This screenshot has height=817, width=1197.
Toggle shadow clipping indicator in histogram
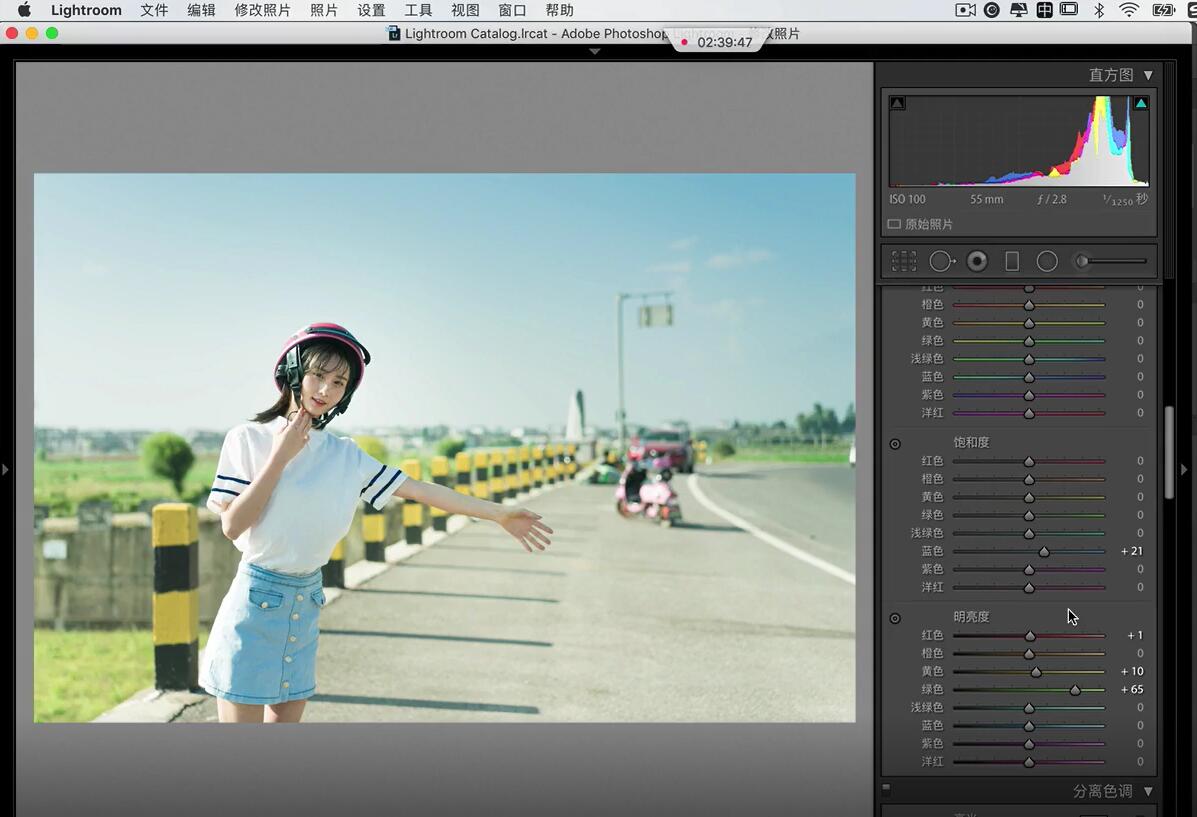pos(897,103)
